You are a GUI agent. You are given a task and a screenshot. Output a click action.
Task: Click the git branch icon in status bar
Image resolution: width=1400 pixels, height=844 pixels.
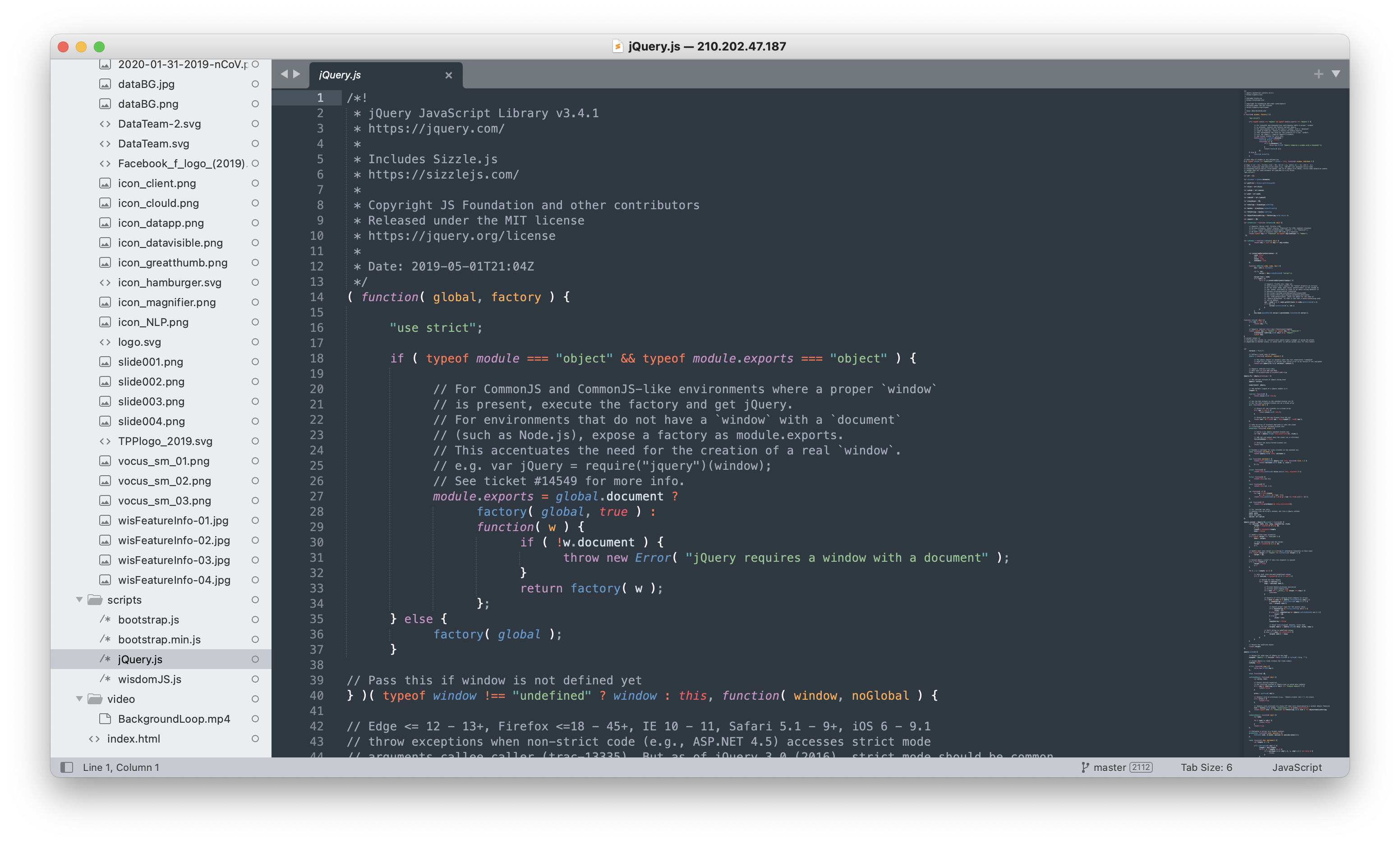1085,767
